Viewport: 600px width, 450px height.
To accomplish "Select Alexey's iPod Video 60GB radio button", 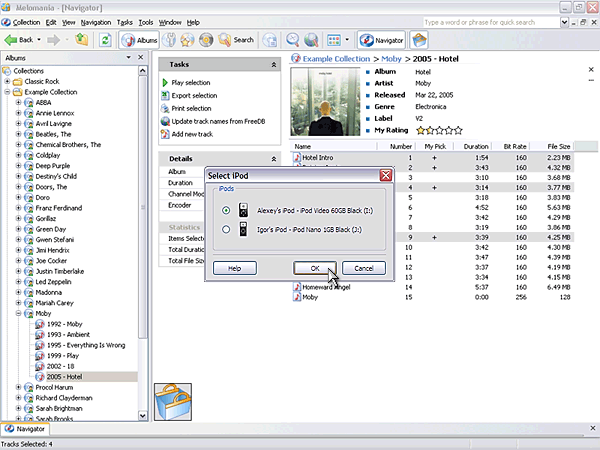I will click(x=226, y=210).
